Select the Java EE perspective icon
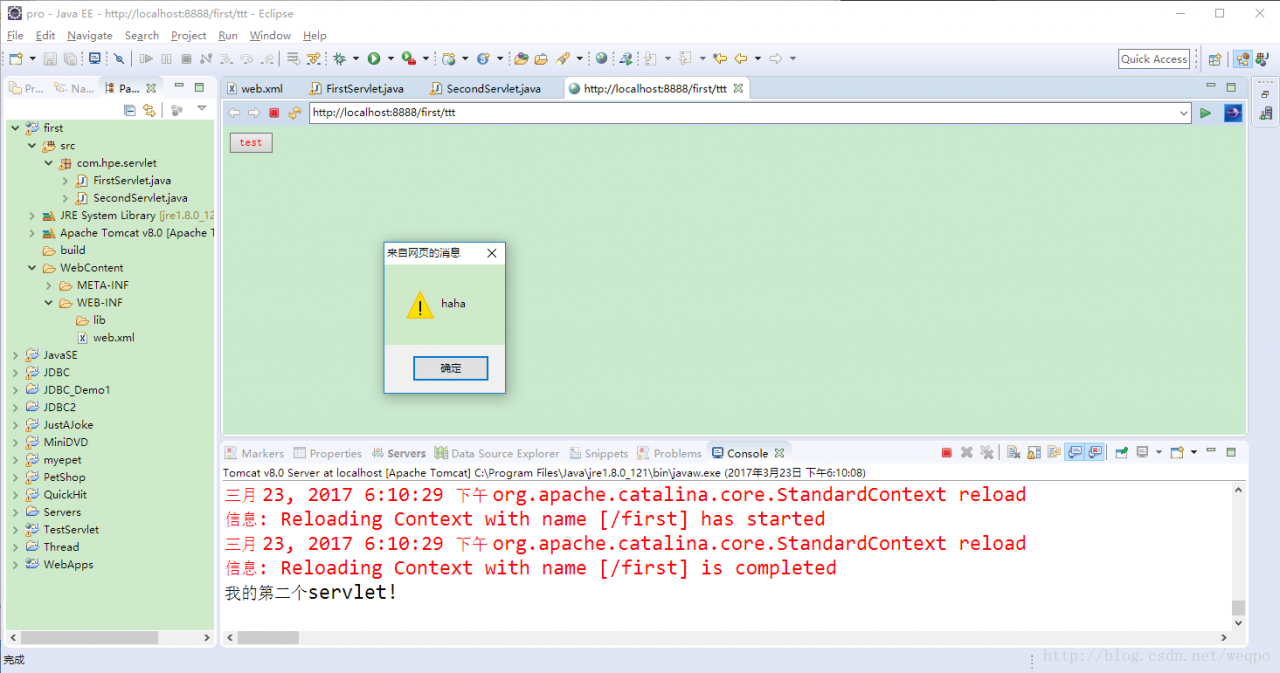This screenshot has width=1280, height=673. [1242, 59]
